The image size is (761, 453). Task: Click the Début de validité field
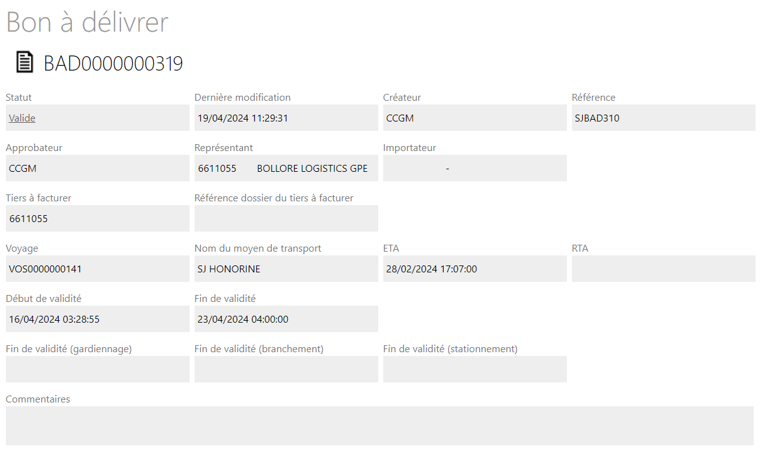[97, 319]
